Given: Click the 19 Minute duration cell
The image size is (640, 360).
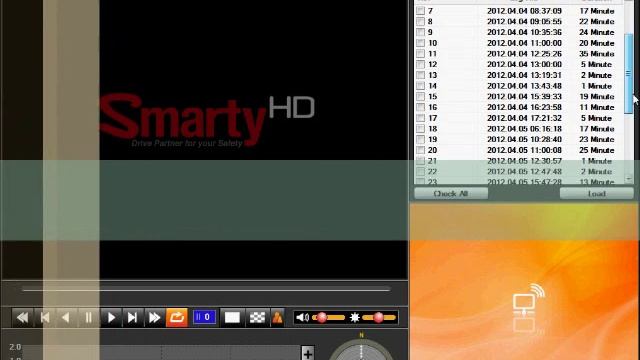Looking at the screenshot, I should (597, 97).
